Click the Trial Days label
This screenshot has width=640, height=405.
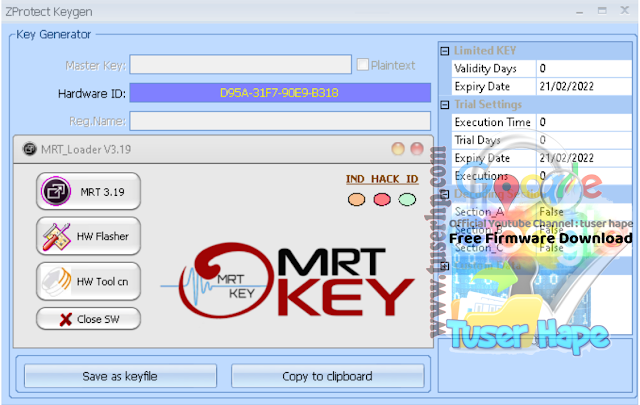tap(477, 140)
